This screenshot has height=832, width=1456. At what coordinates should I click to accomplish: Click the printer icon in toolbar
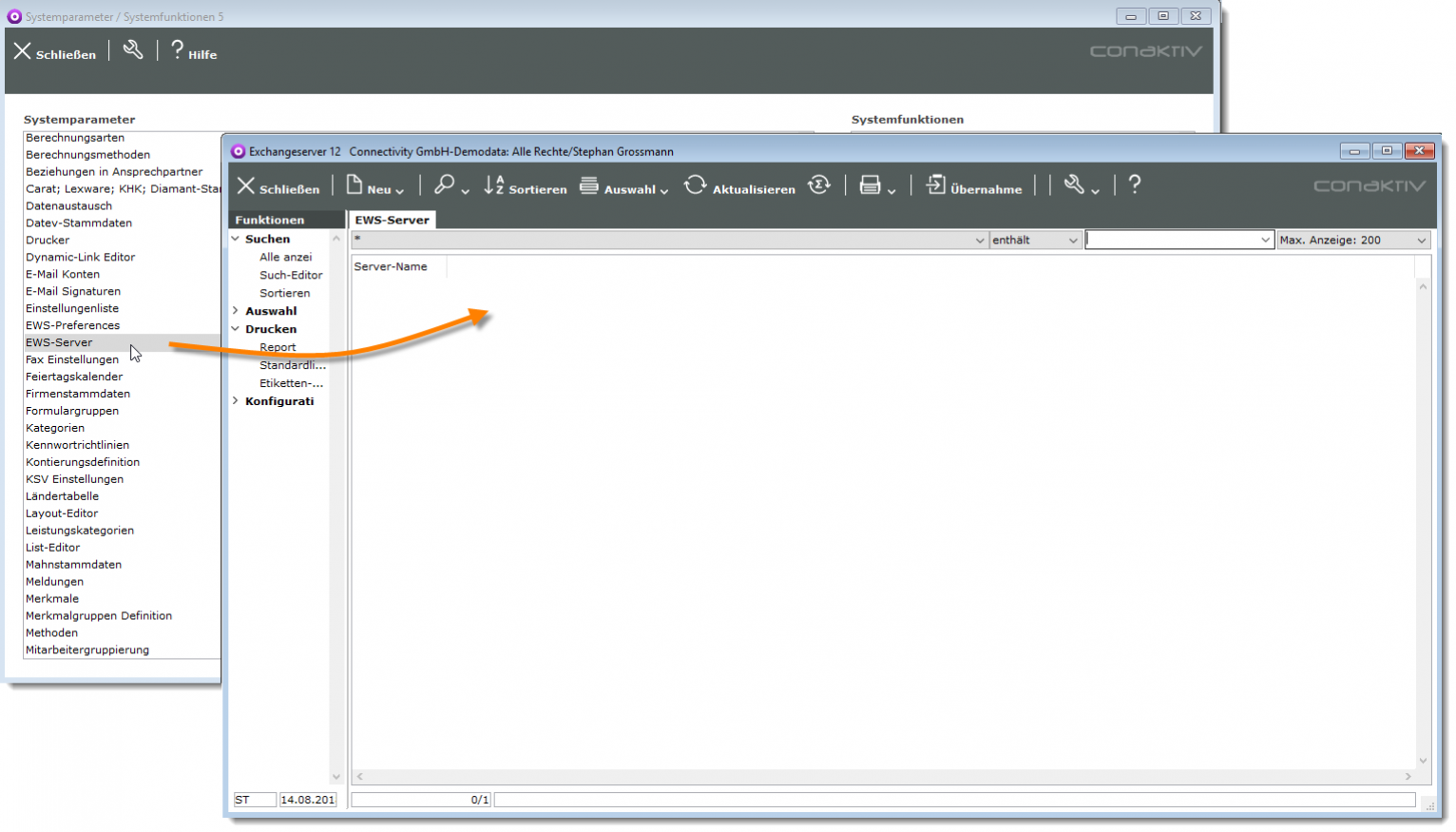coord(870,185)
